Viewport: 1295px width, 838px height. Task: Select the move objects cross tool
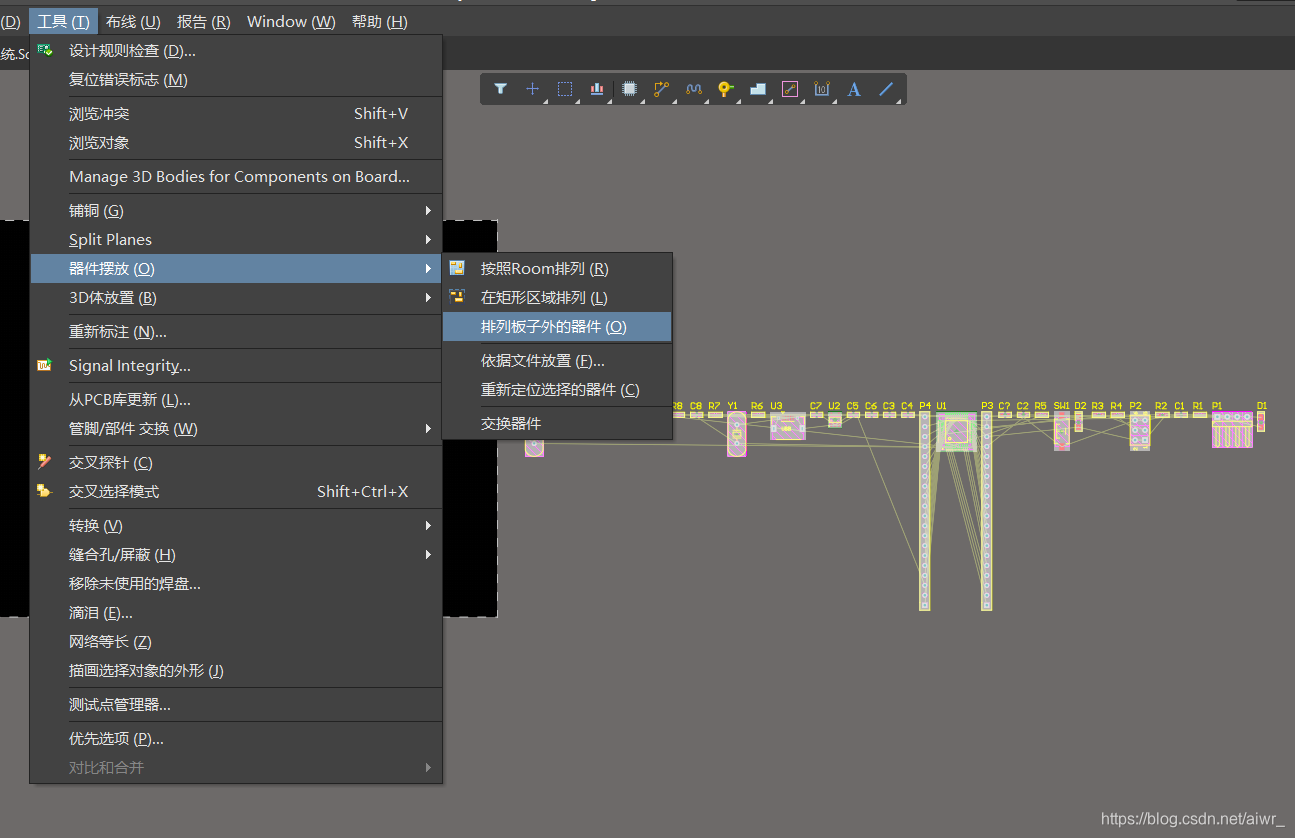532,89
